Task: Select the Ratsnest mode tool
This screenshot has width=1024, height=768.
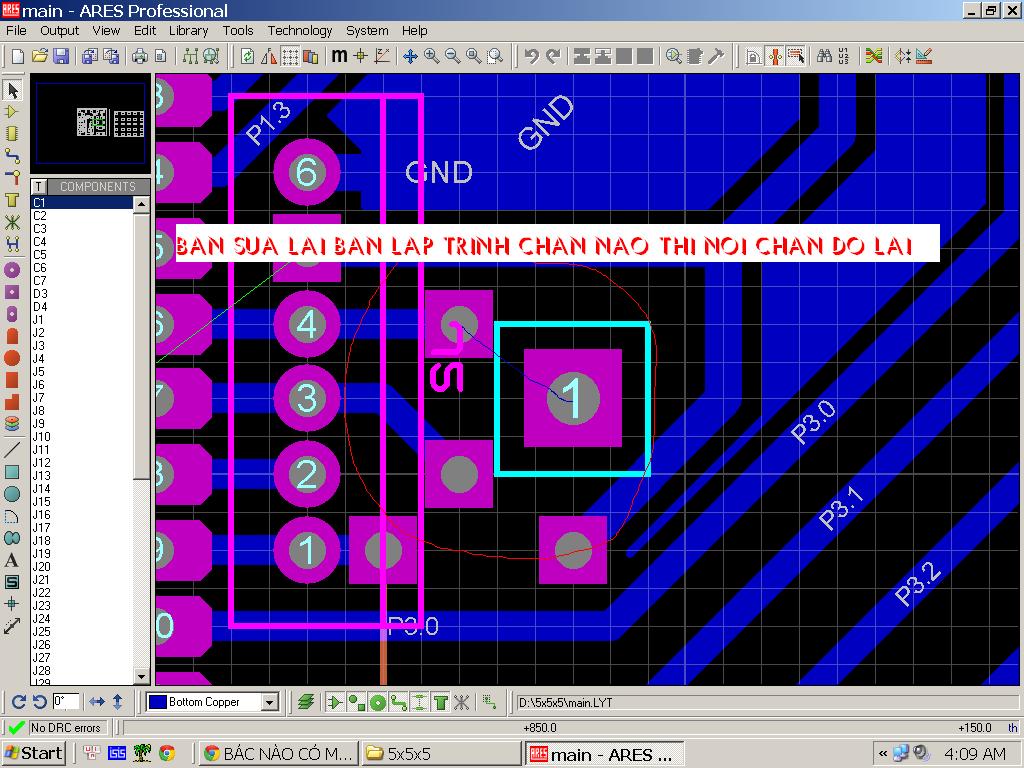Action: (12, 222)
